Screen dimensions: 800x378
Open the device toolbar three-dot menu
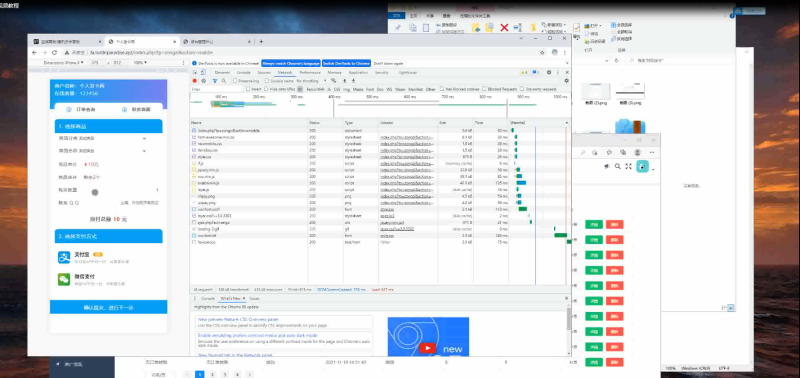(x=184, y=62)
